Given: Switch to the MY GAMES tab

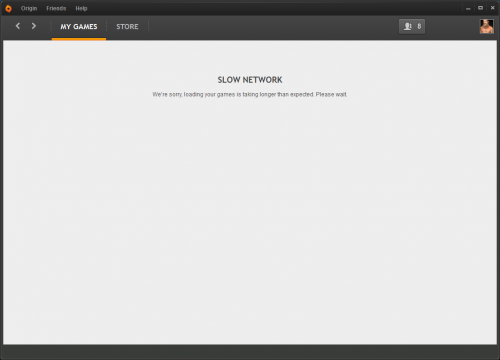Looking at the screenshot, I should tap(79, 27).
